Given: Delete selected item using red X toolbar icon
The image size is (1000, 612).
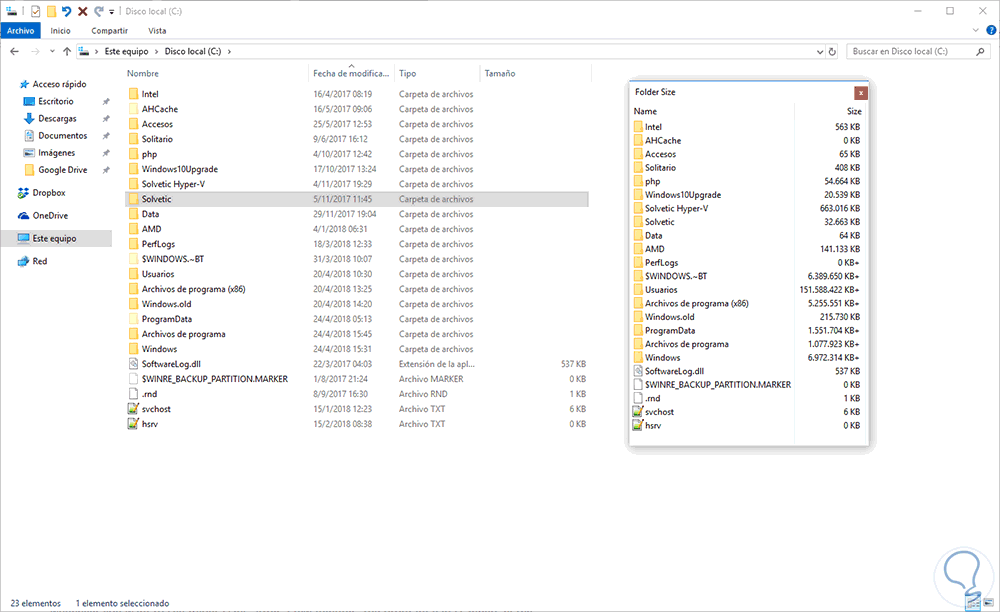Looking at the screenshot, I should 83,12.
